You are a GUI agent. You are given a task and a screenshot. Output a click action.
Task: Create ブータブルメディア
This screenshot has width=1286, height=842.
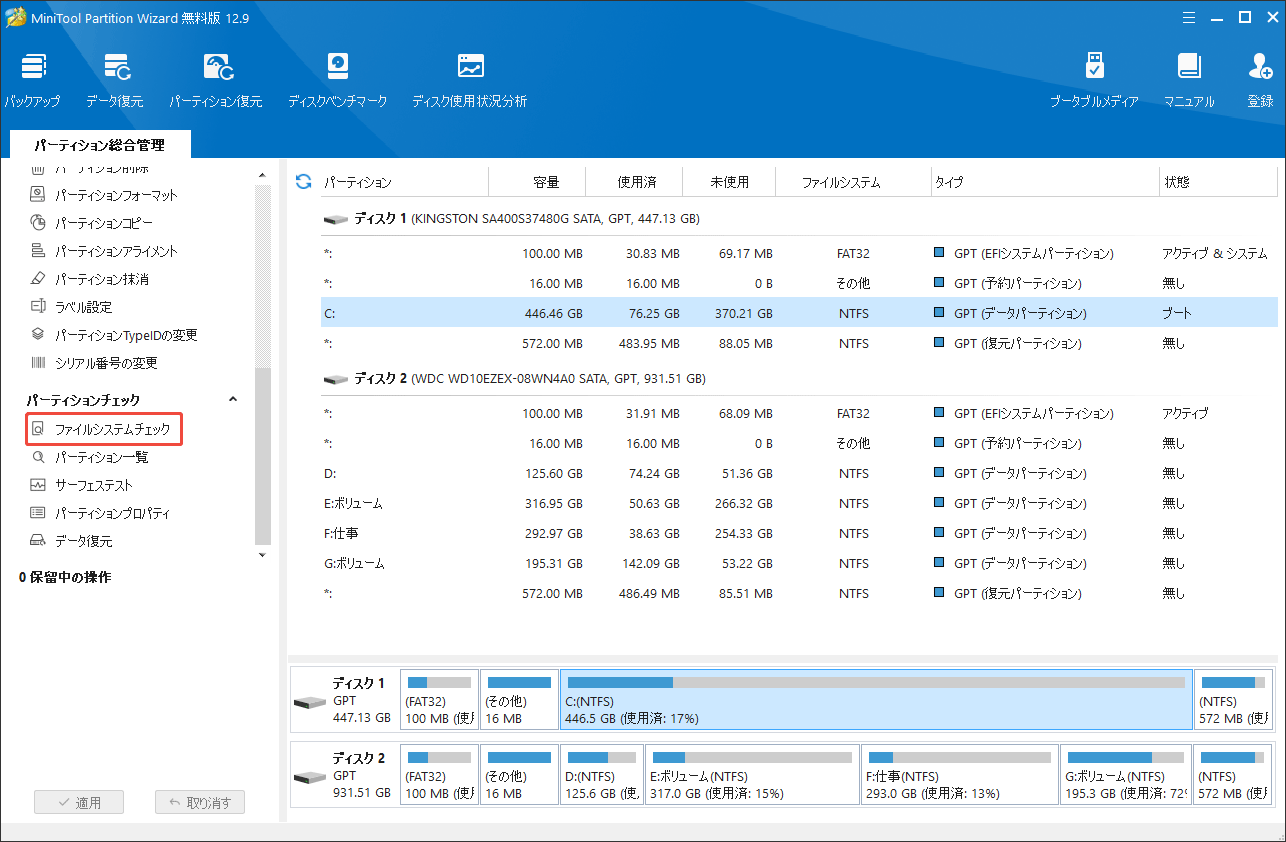click(x=1094, y=80)
